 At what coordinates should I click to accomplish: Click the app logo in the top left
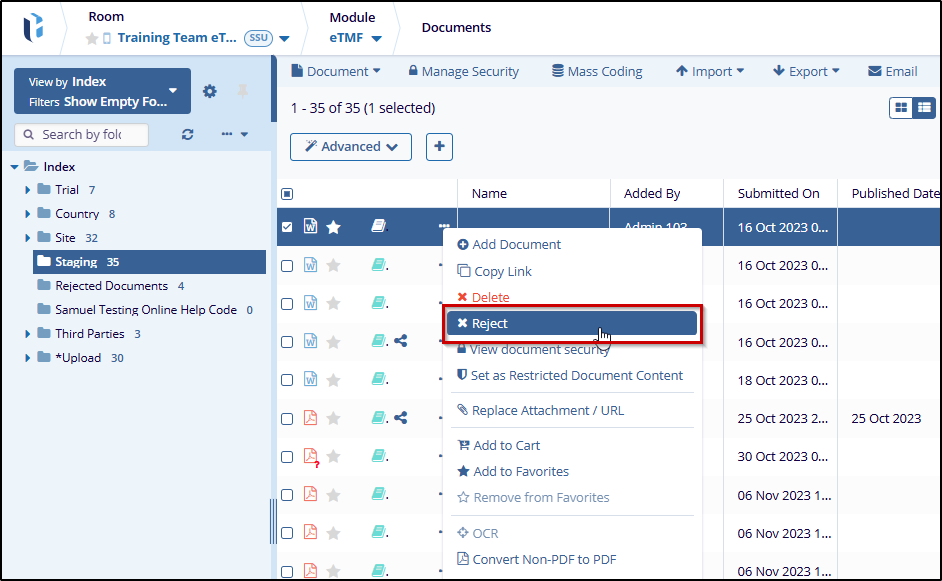tap(33, 28)
